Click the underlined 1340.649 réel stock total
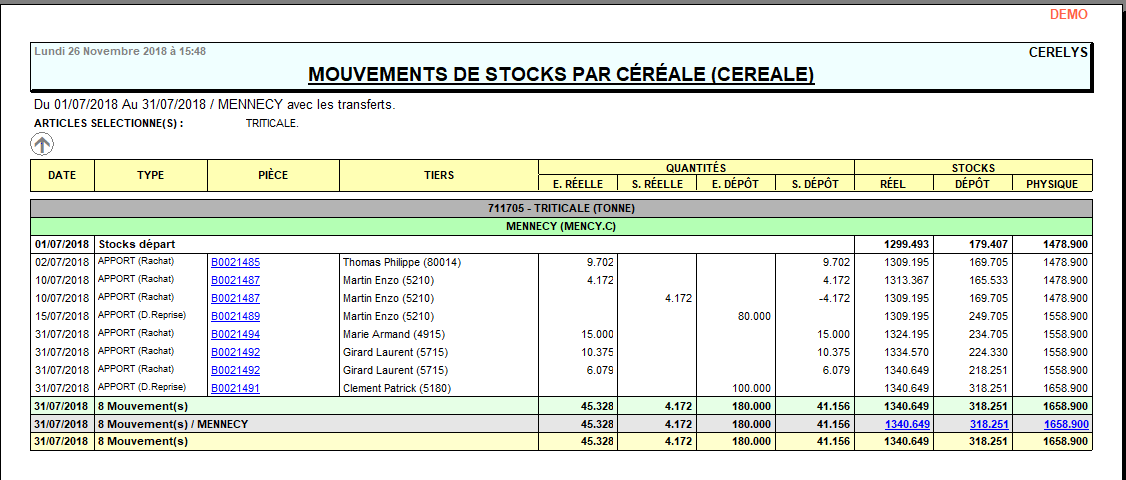Viewport: 1126px width, 480px height. (906, 424)
